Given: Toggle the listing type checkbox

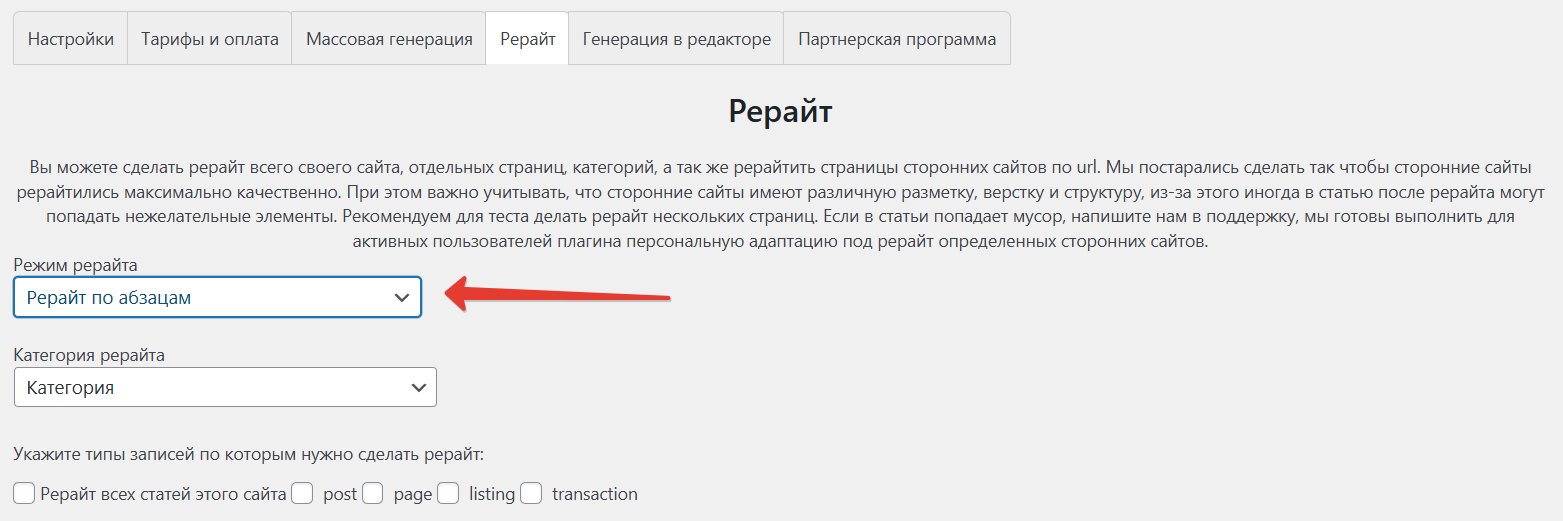Looking at the screenshot, I should tap(448, 493).
